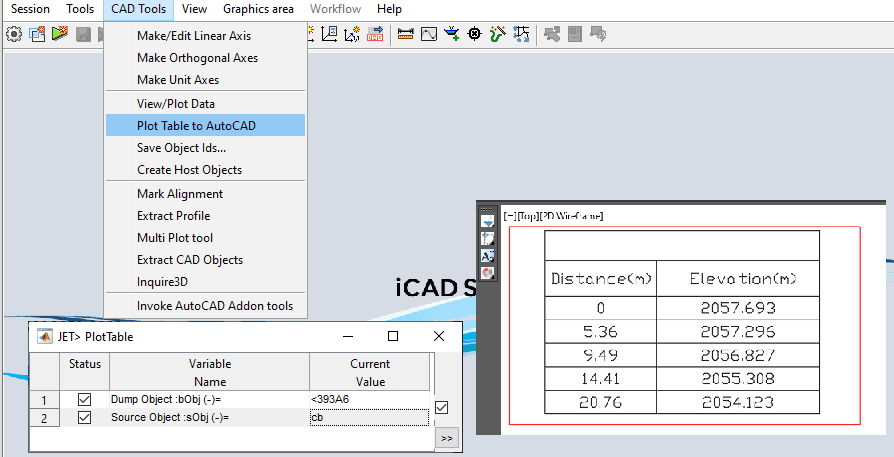The width and height of the screenshot is (894, 457).
Task: Click the black gear wheel toolbar icon
Action: tap(474, 34)
